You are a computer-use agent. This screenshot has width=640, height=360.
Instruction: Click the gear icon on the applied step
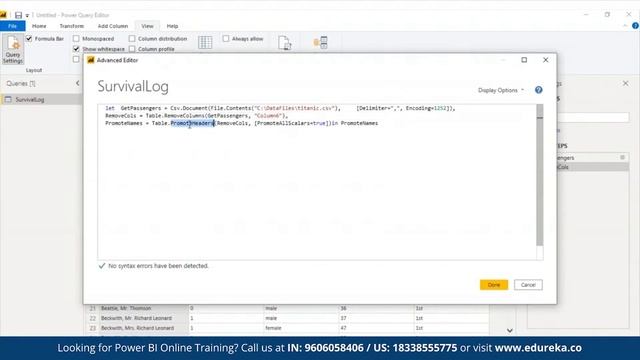tap(622, 158)
